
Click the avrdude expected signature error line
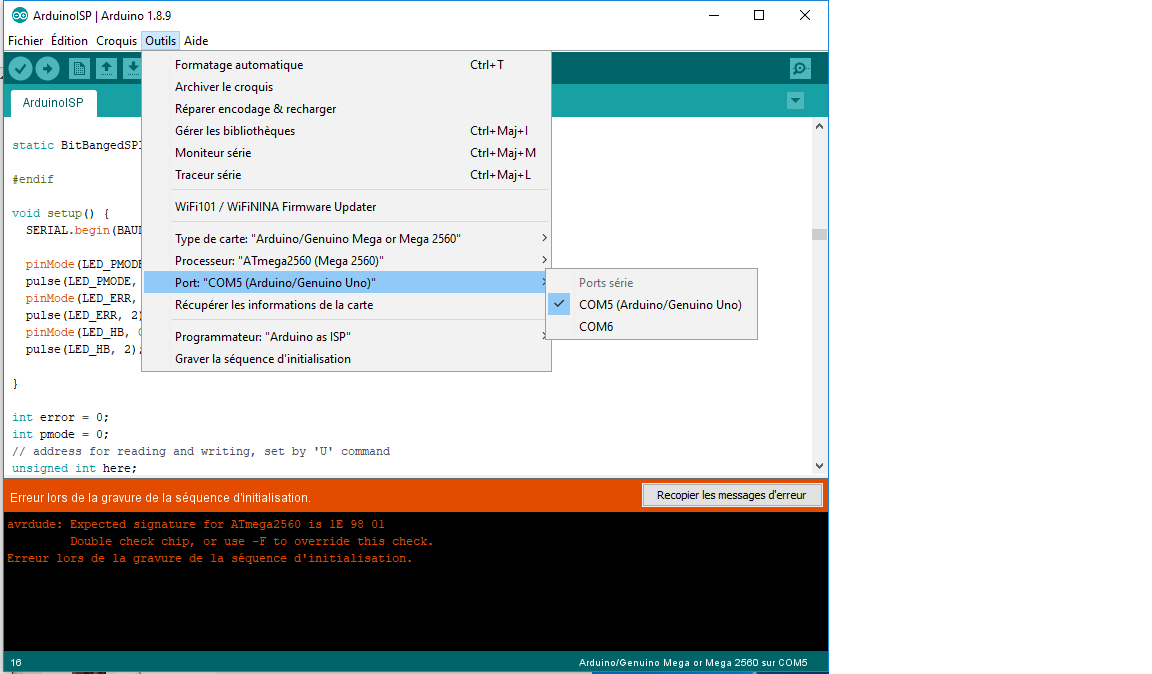[x=196, y=525]
